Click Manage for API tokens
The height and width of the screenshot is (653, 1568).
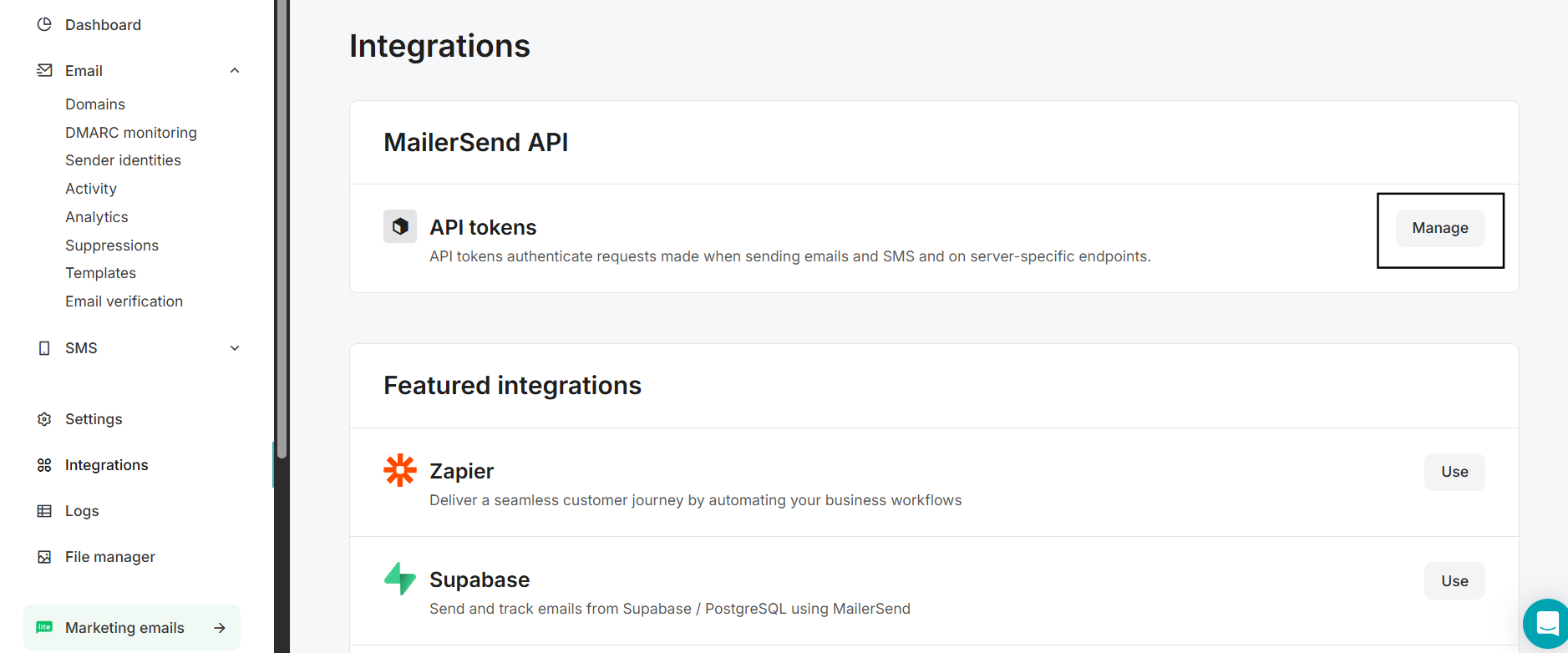[x=1440, y=228]
